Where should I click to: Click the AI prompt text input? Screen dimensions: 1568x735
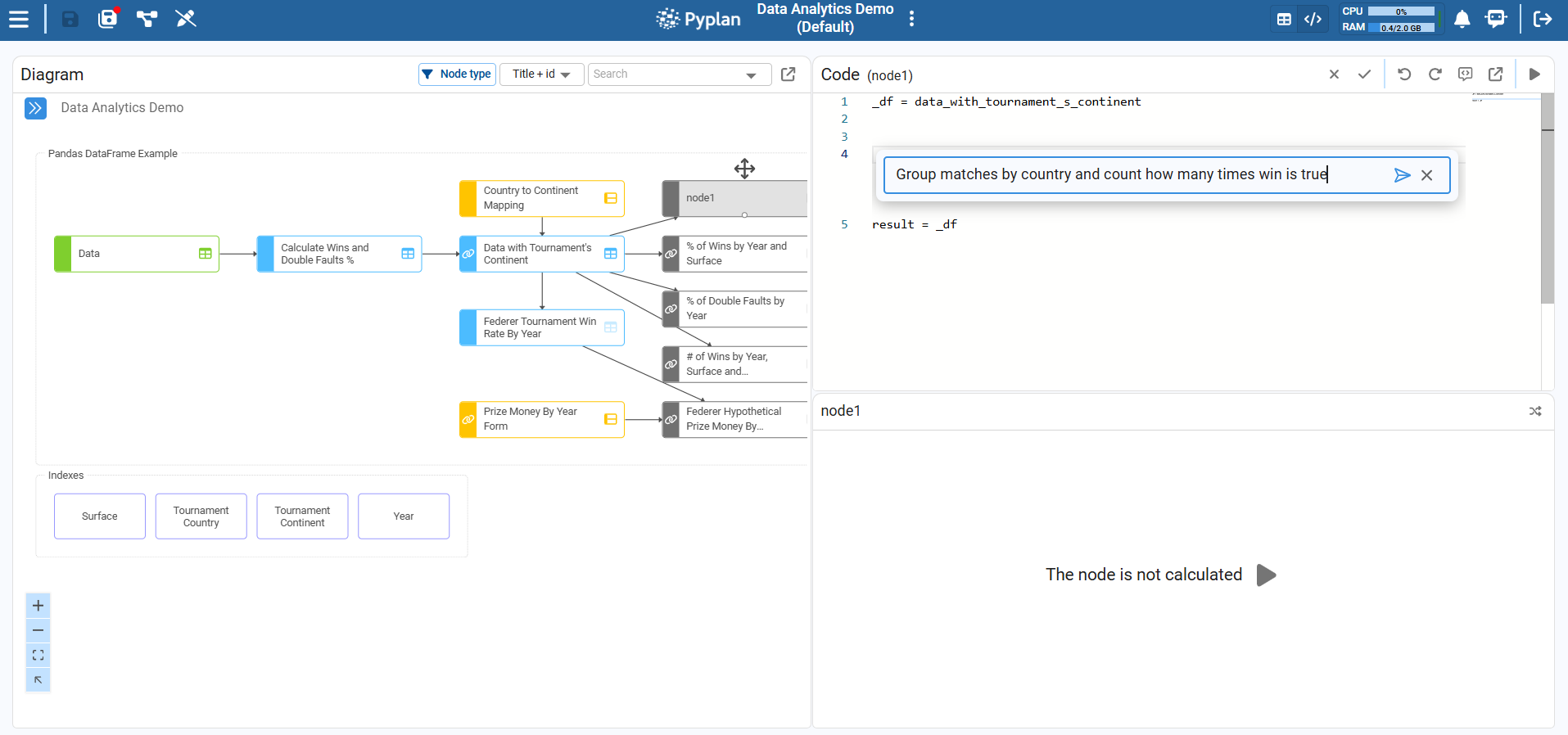pos(1138,175)
